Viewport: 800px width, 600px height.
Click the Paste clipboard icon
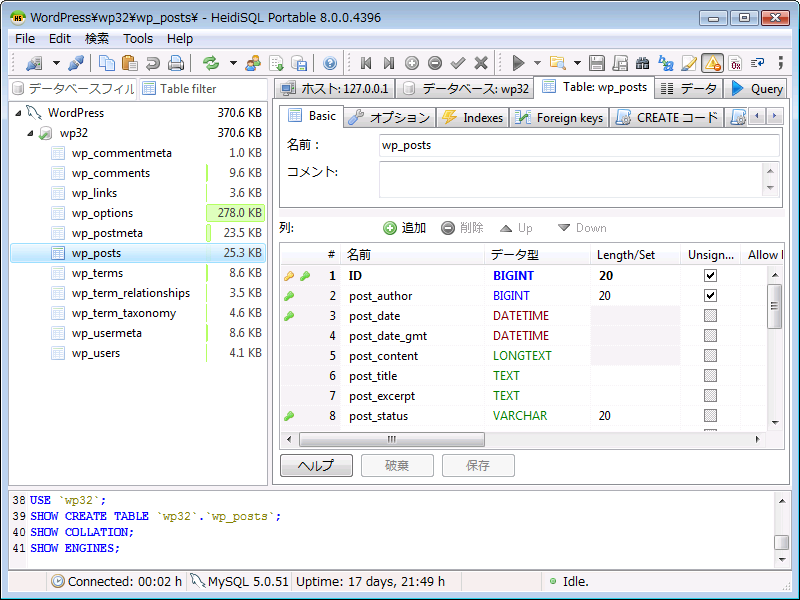pos(130,63)
